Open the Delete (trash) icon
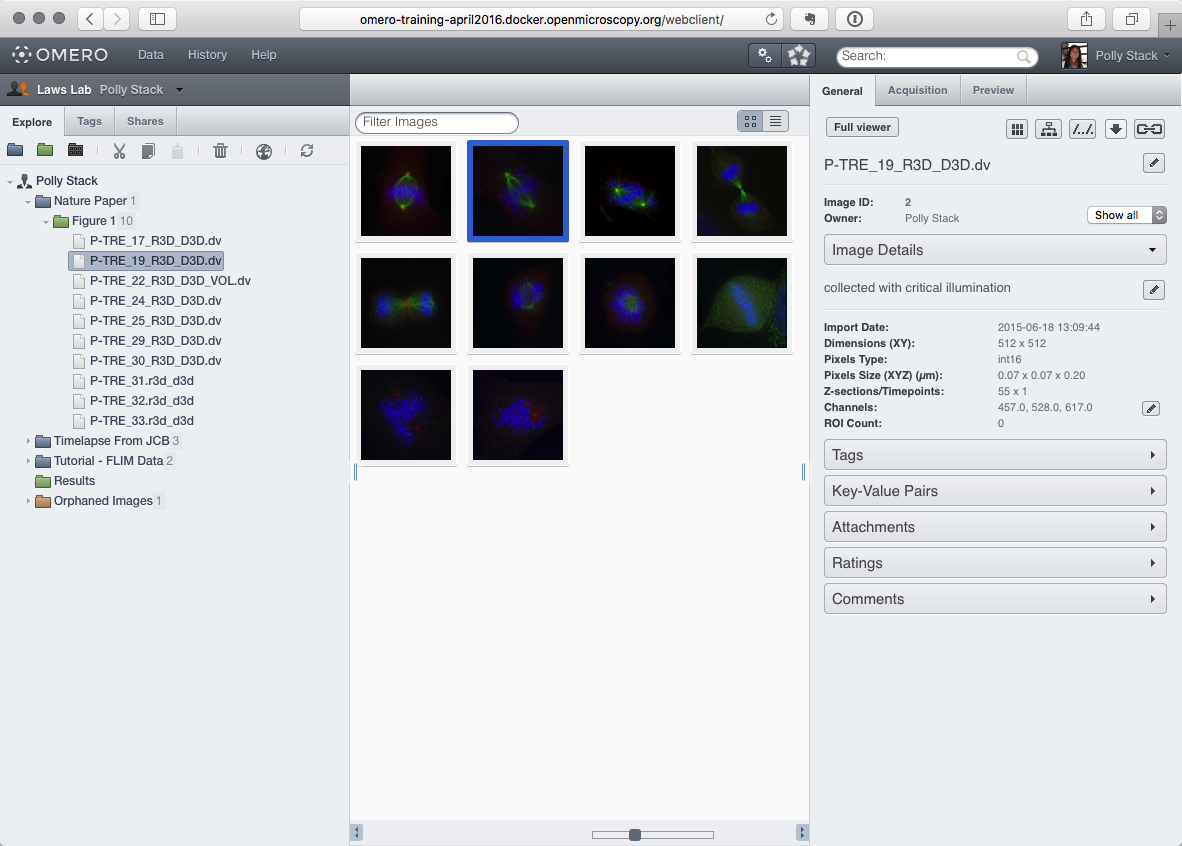The height and width of the screenshot is (846, 1182). [x=220, y=151]
